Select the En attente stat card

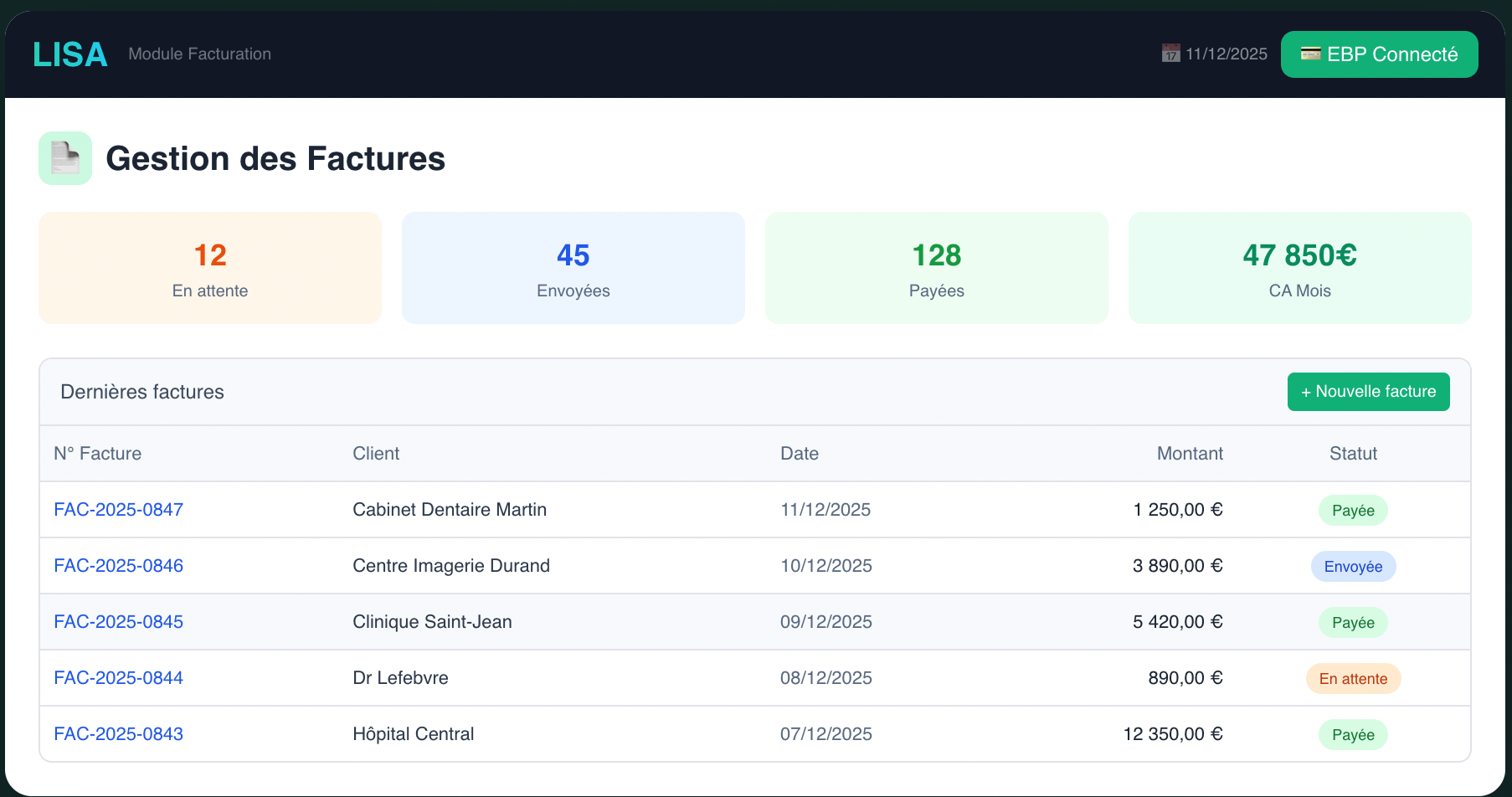[210, 268]
